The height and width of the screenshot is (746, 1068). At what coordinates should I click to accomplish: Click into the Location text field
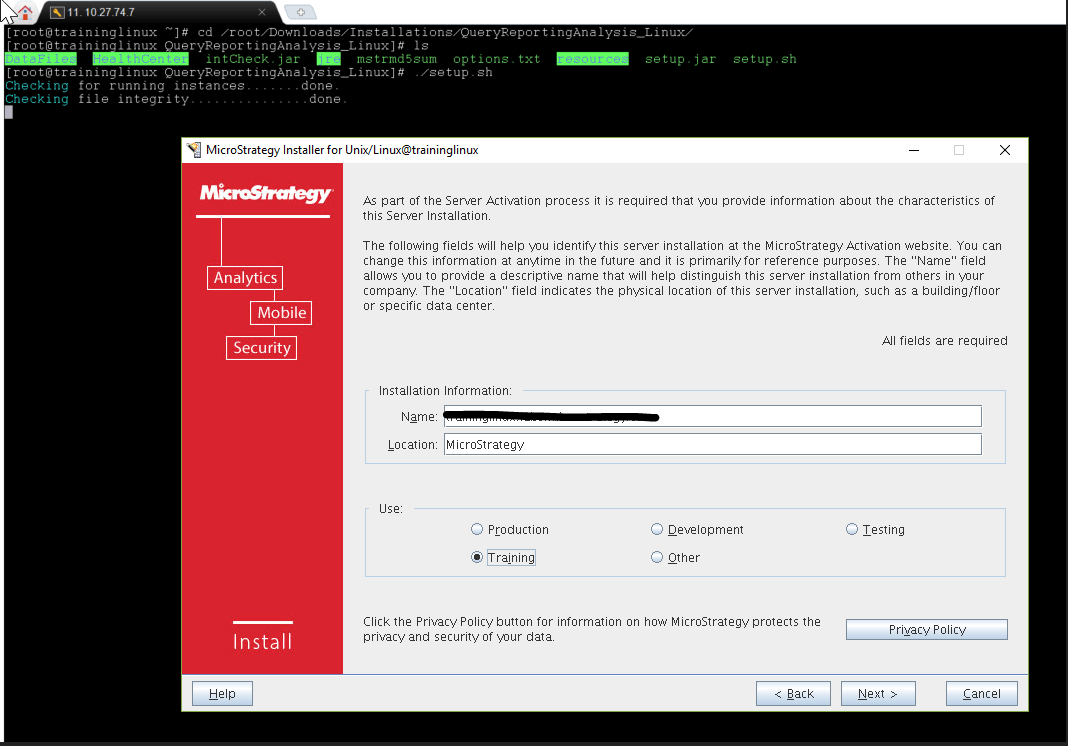point(712,444)
